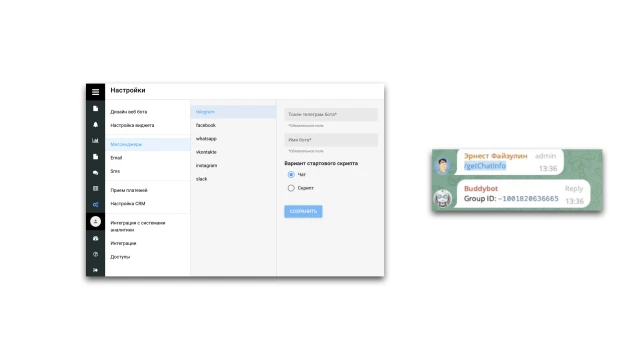Screen dimensions: 640x360
Task: Open the Доступы settings section
Action: click(120, 257)
